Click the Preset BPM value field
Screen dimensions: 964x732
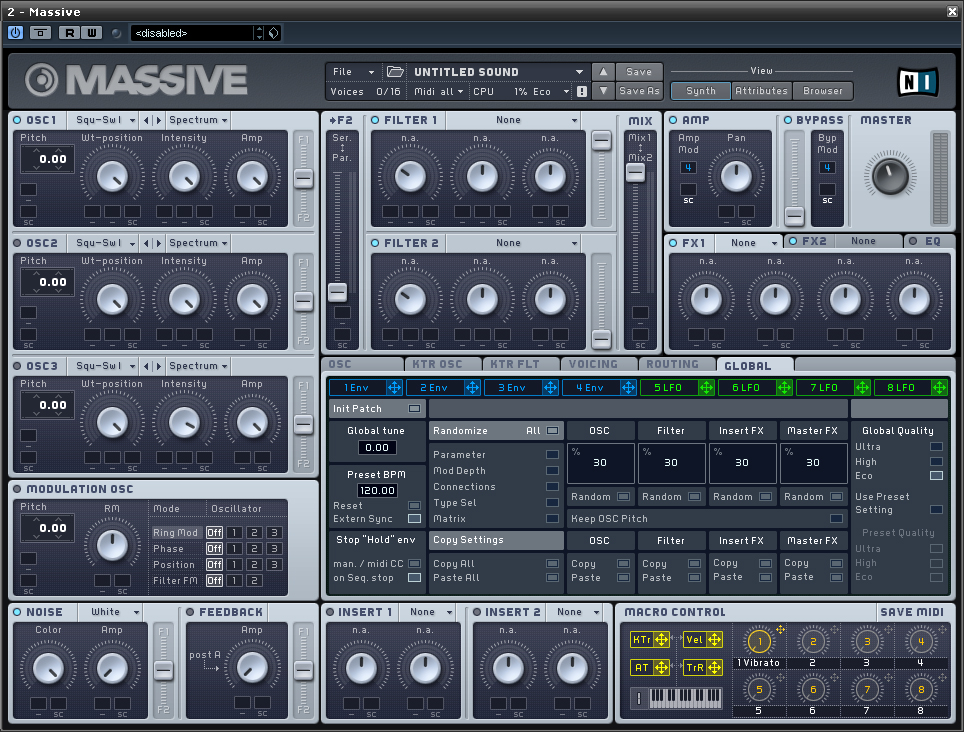click(x=377, y=490)
